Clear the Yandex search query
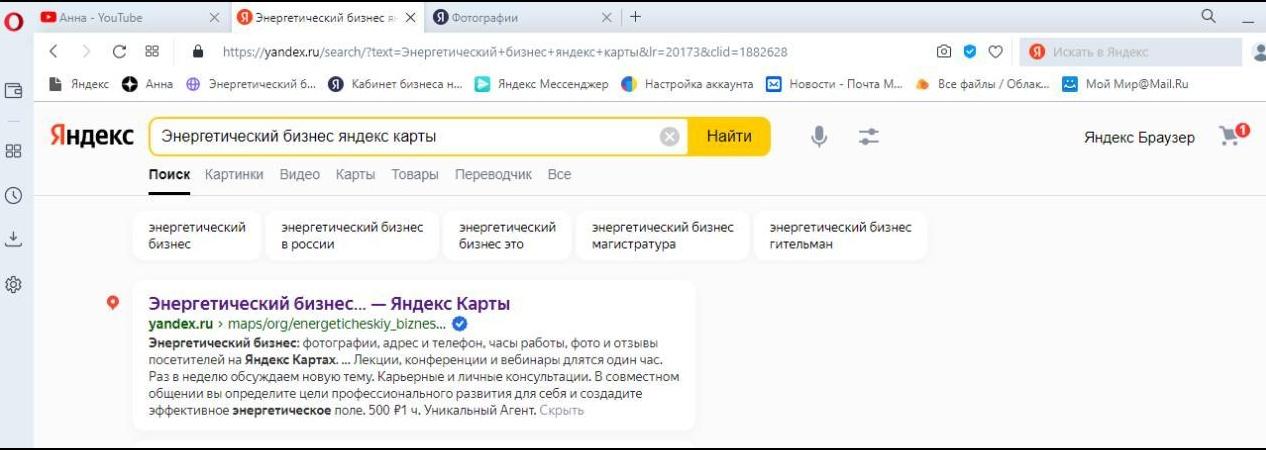 (x=670, y=137)
